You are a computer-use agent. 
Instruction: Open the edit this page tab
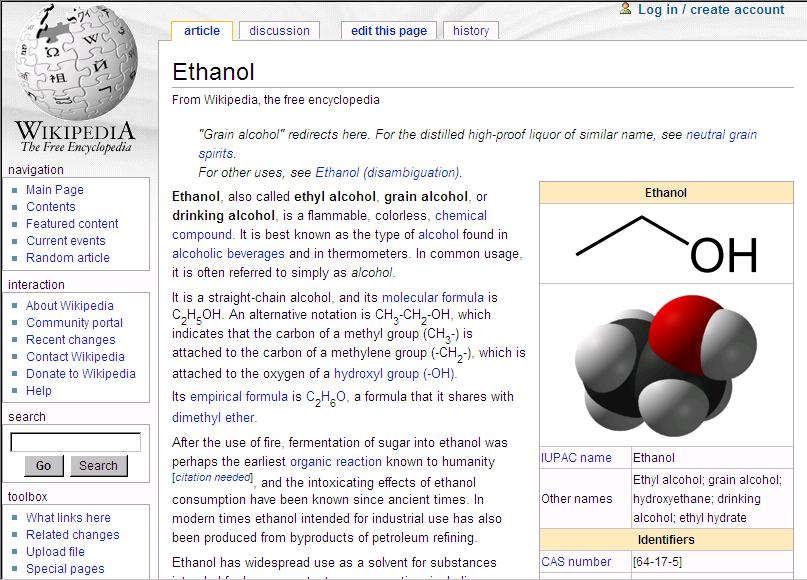point(389,31)
